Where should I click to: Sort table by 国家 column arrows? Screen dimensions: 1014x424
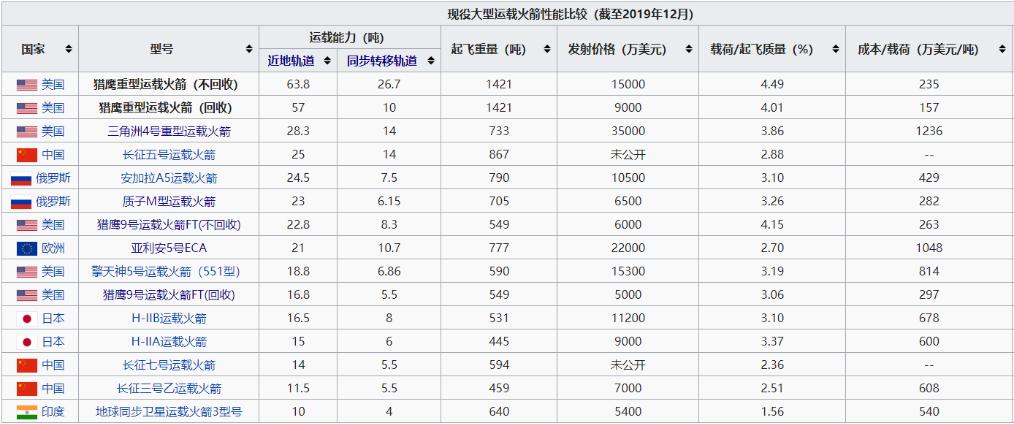coord(69,49)
